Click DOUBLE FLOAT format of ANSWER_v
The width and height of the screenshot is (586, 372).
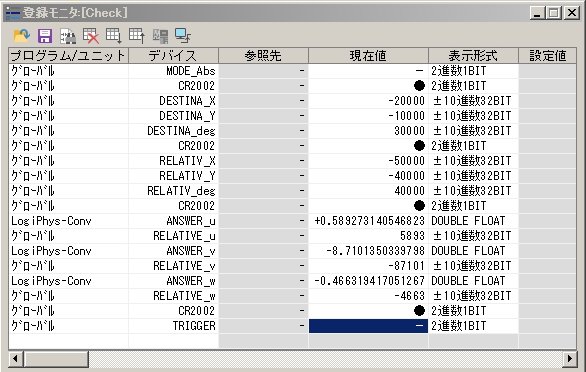473,251
